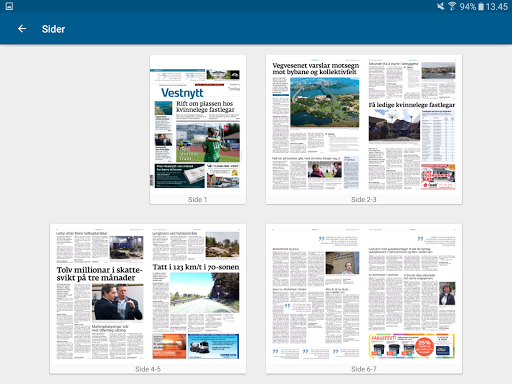
Task: Click headline 'Vegvesenet varslar motsegn mot bybane'
Action: tap(316, 68)
